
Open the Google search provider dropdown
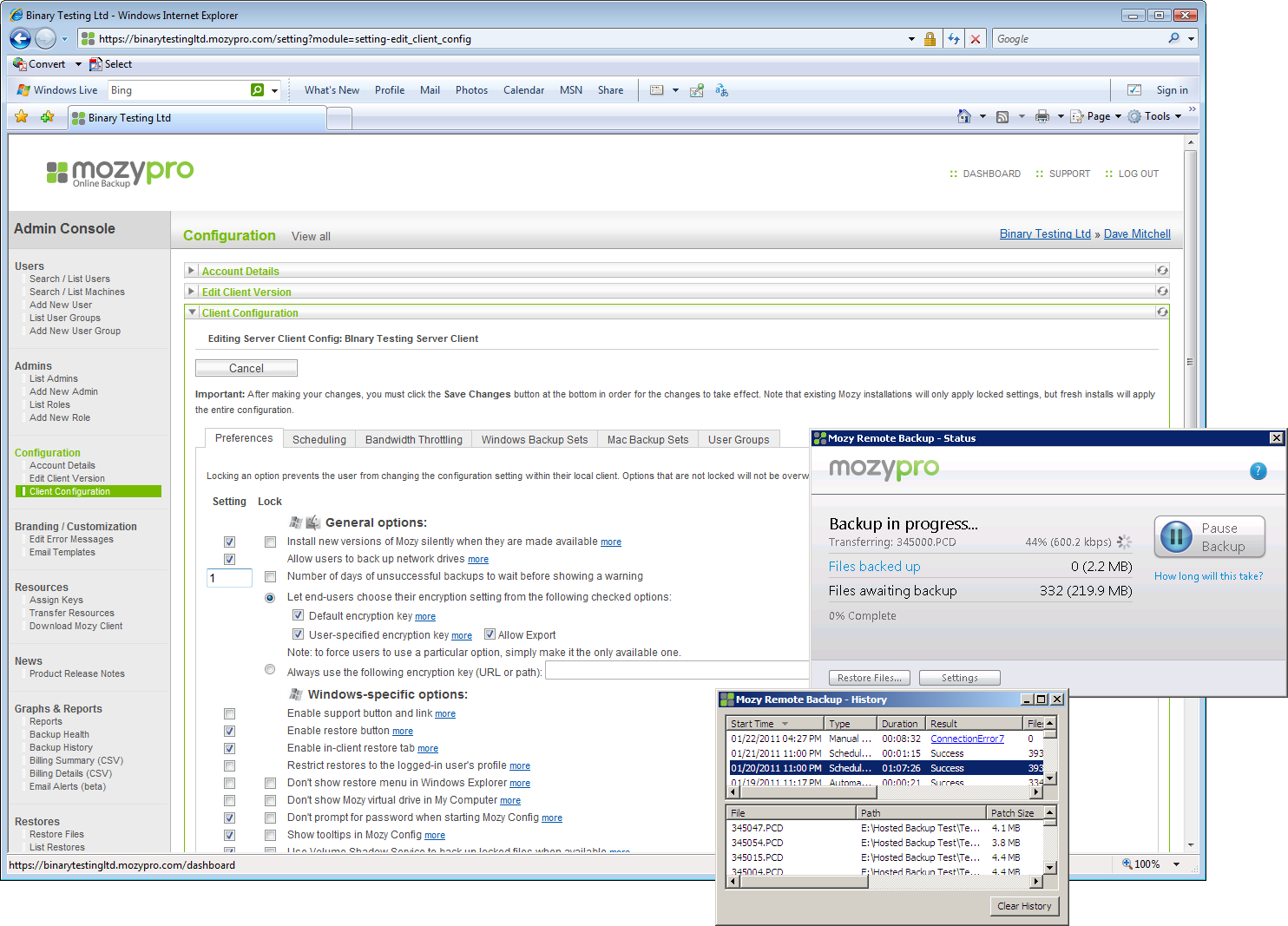[x=1191, y=39]
